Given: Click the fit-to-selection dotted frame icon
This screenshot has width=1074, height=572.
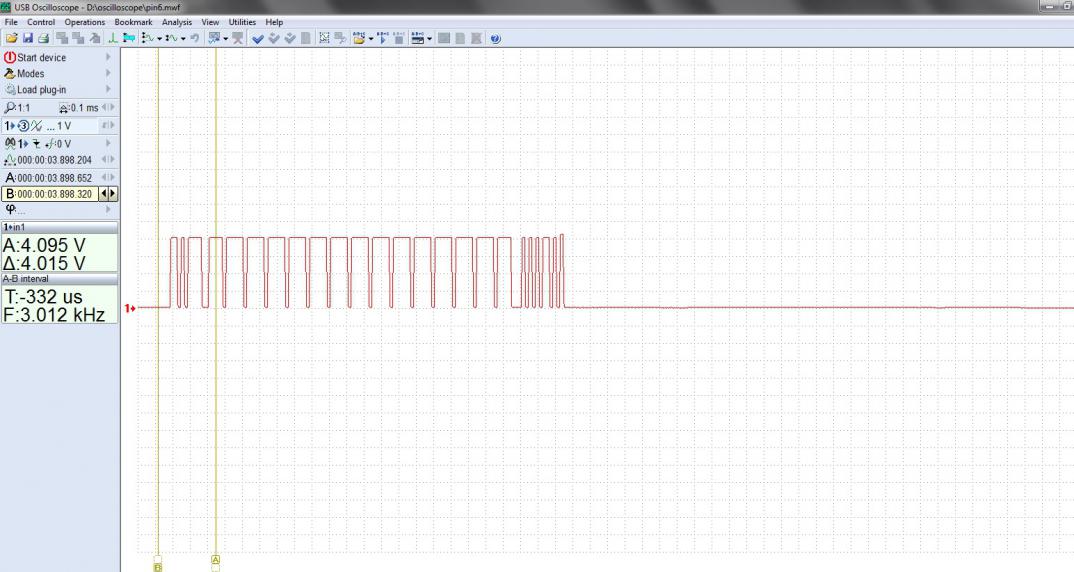Looking at the screenshot, I should [325, 38].
